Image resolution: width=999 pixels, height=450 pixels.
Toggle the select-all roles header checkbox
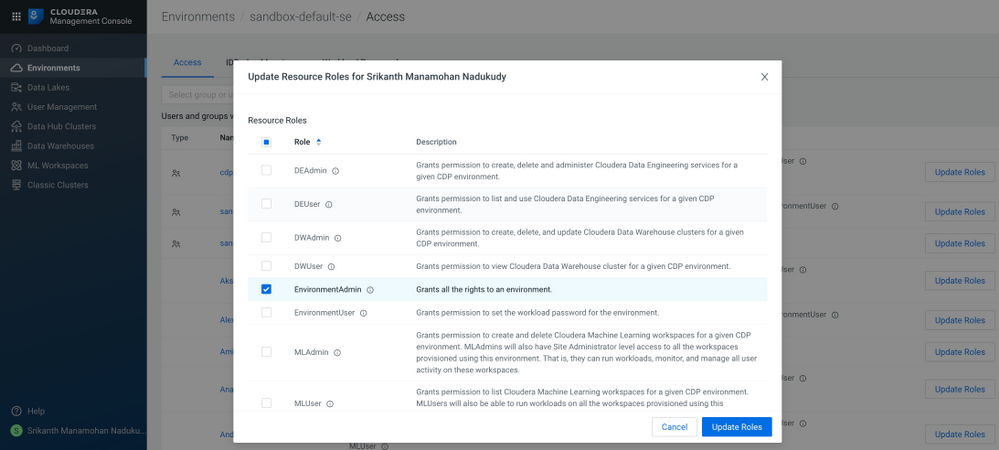click(266, 142)
